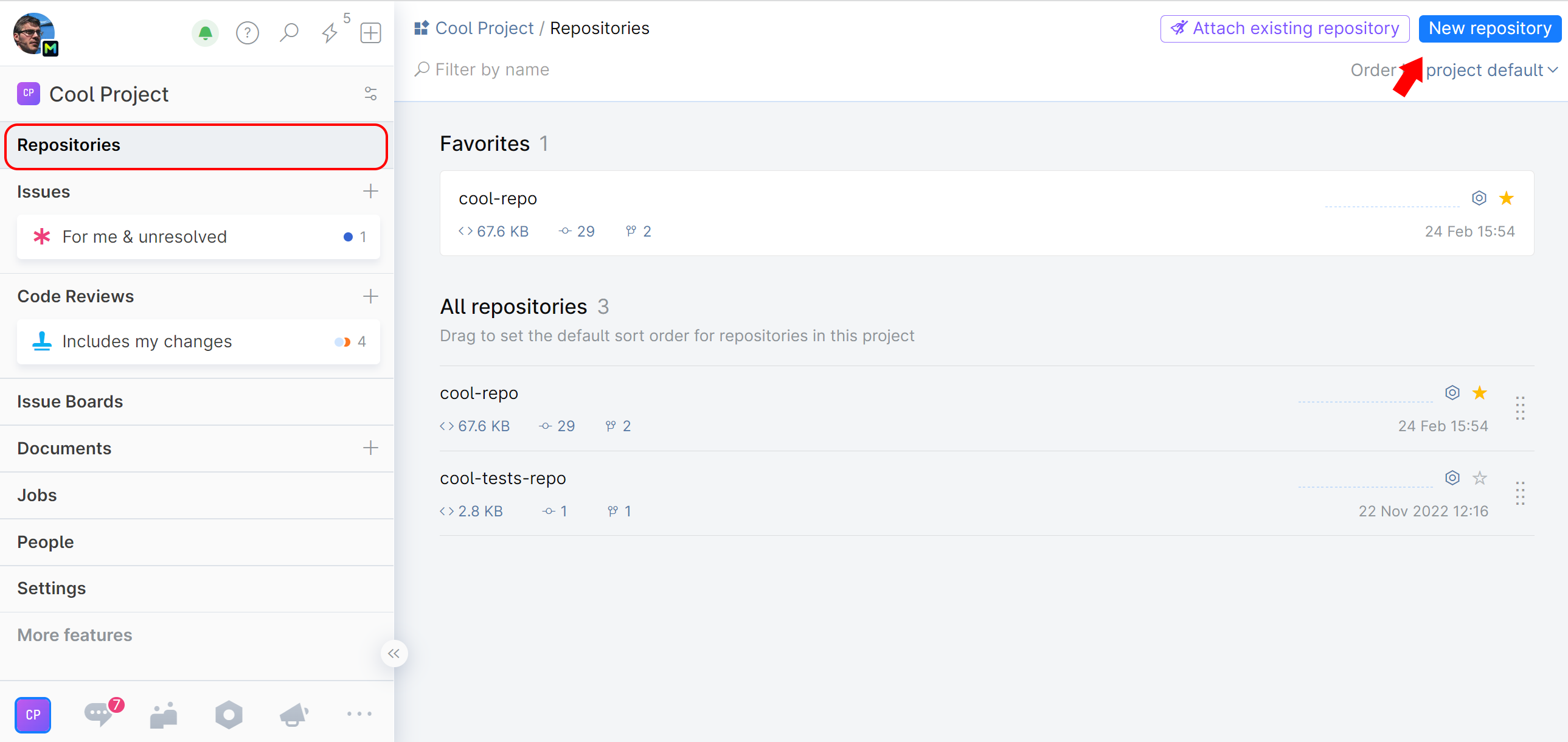Unstar cool-repo in All repositories
The image size is (1568, 742).
click(1480, 393)
